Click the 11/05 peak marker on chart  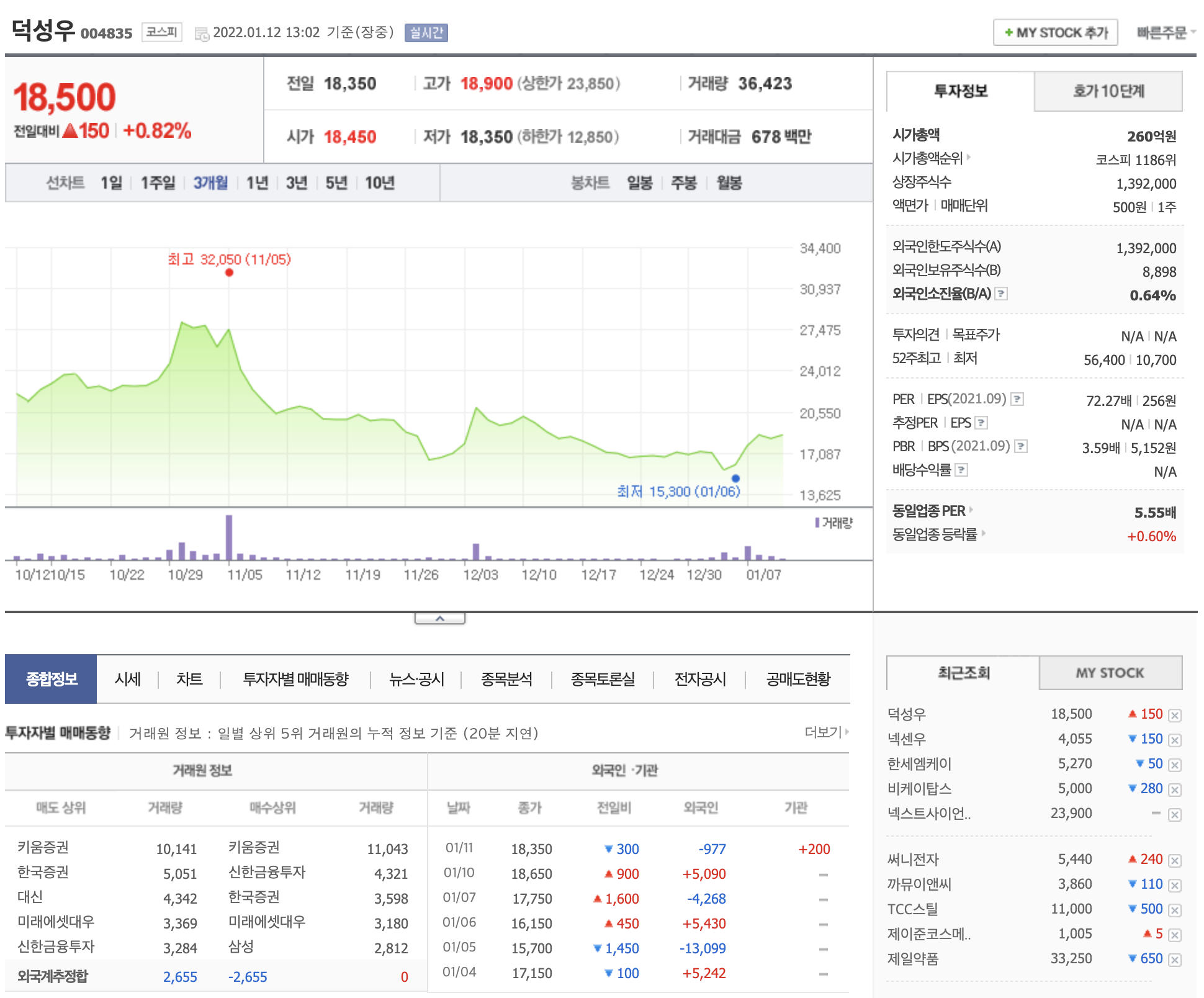tap(229, 272)
